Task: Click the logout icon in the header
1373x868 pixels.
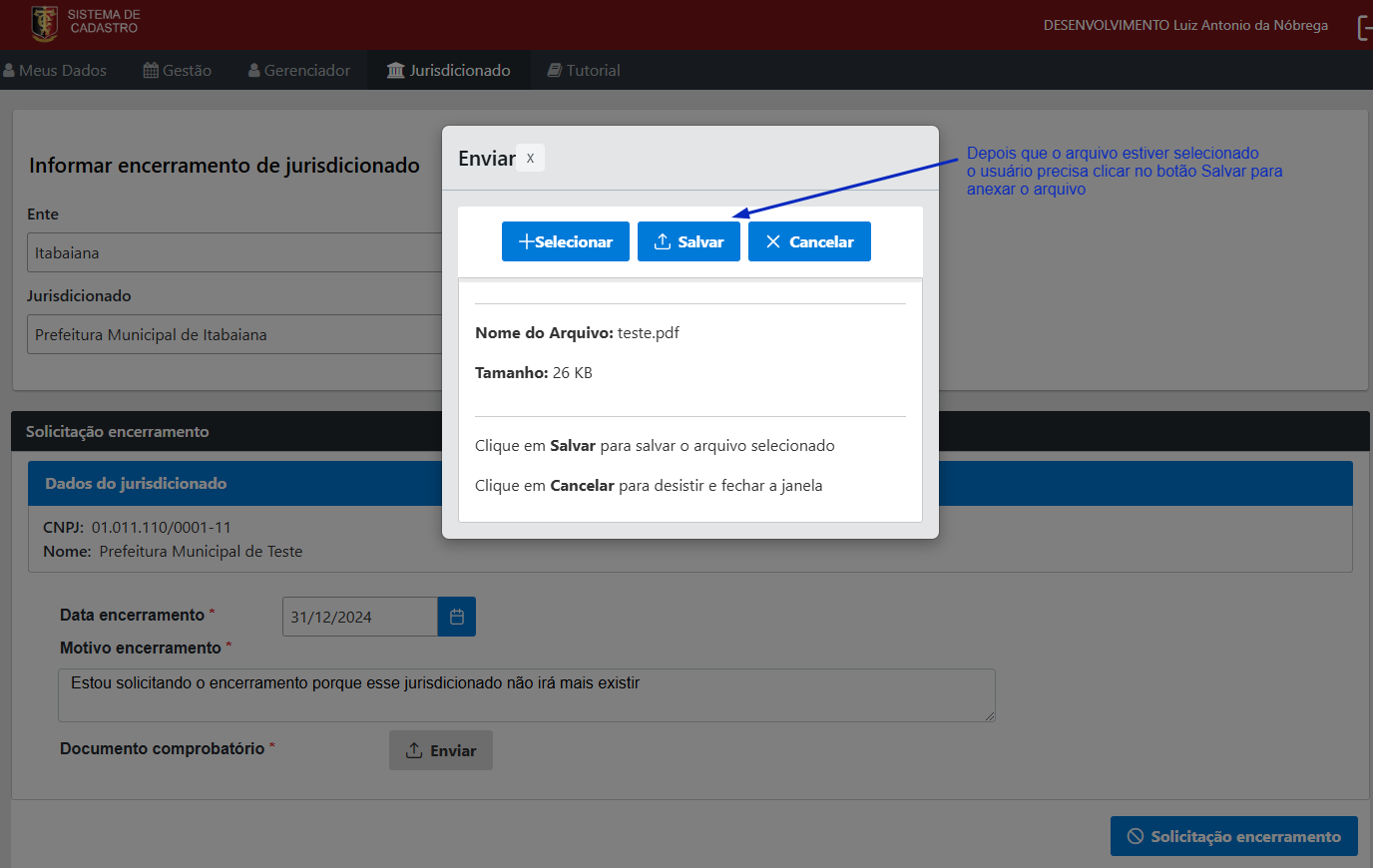Action: point(1365,27)
